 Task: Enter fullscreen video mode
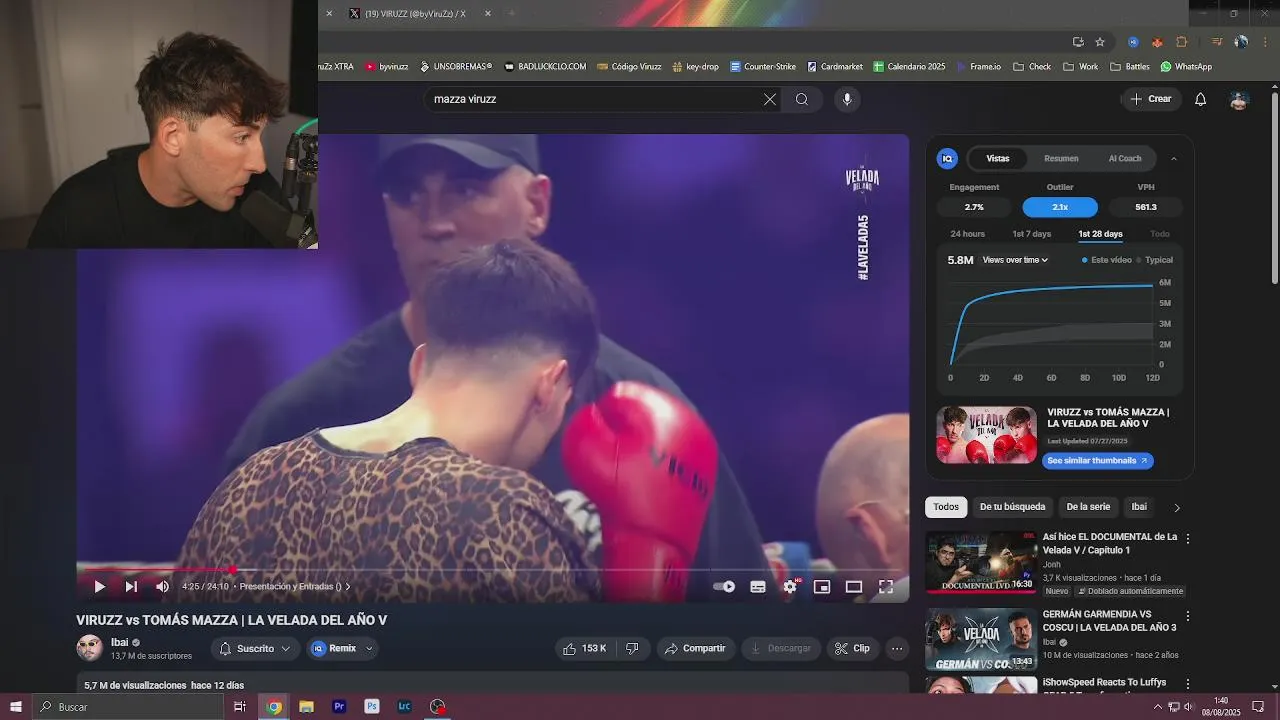886,587
